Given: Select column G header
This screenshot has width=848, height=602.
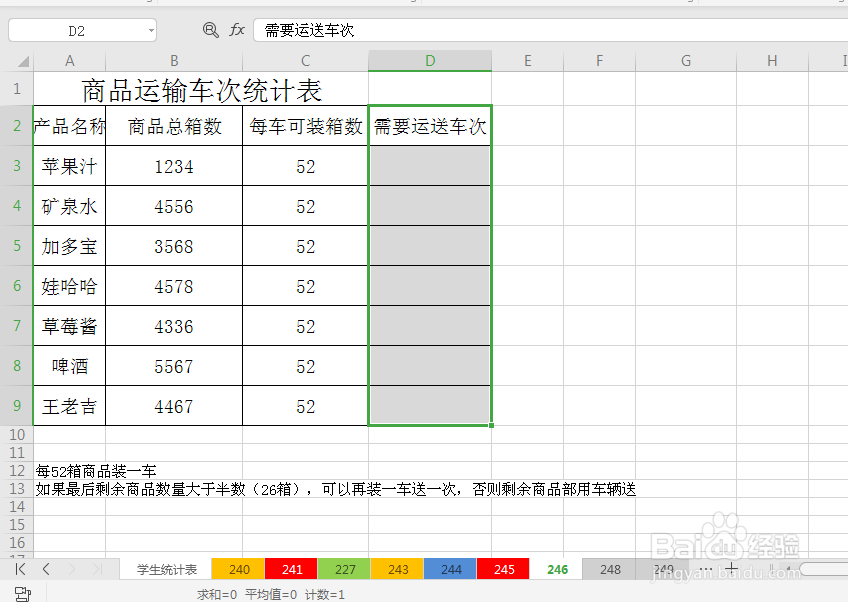Looking at the screenshot, I should click(686, 61).
